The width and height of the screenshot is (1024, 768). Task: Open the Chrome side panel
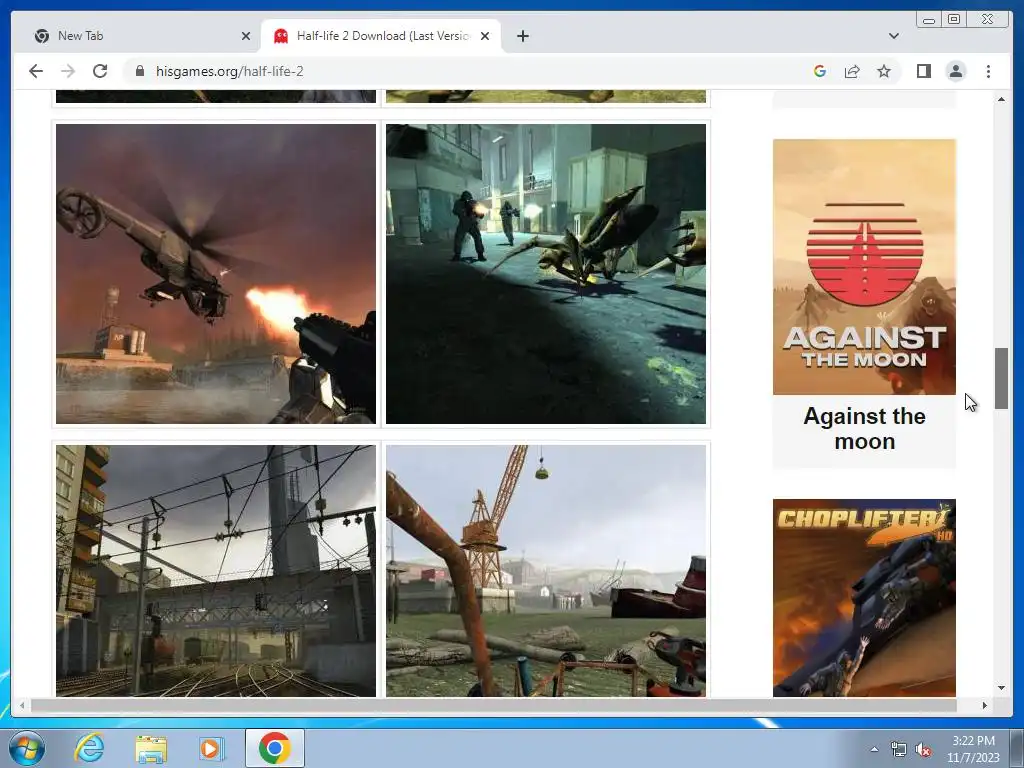click(x=923, y=71)
